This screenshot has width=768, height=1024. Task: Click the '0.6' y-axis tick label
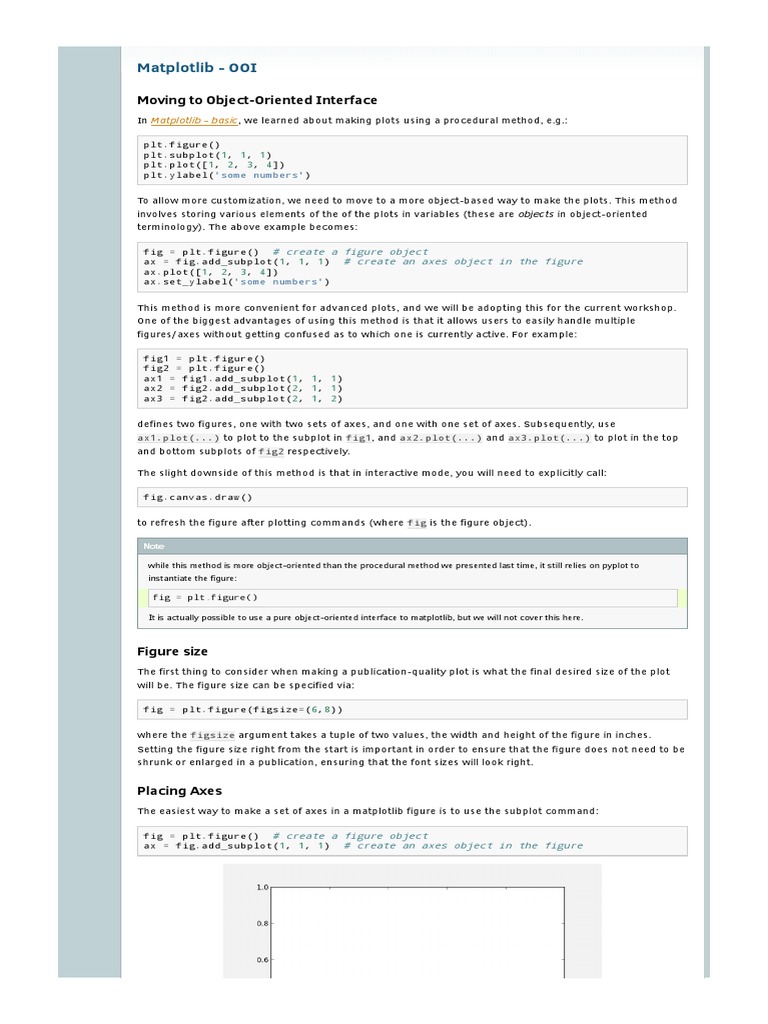click(x=262, y=960)
